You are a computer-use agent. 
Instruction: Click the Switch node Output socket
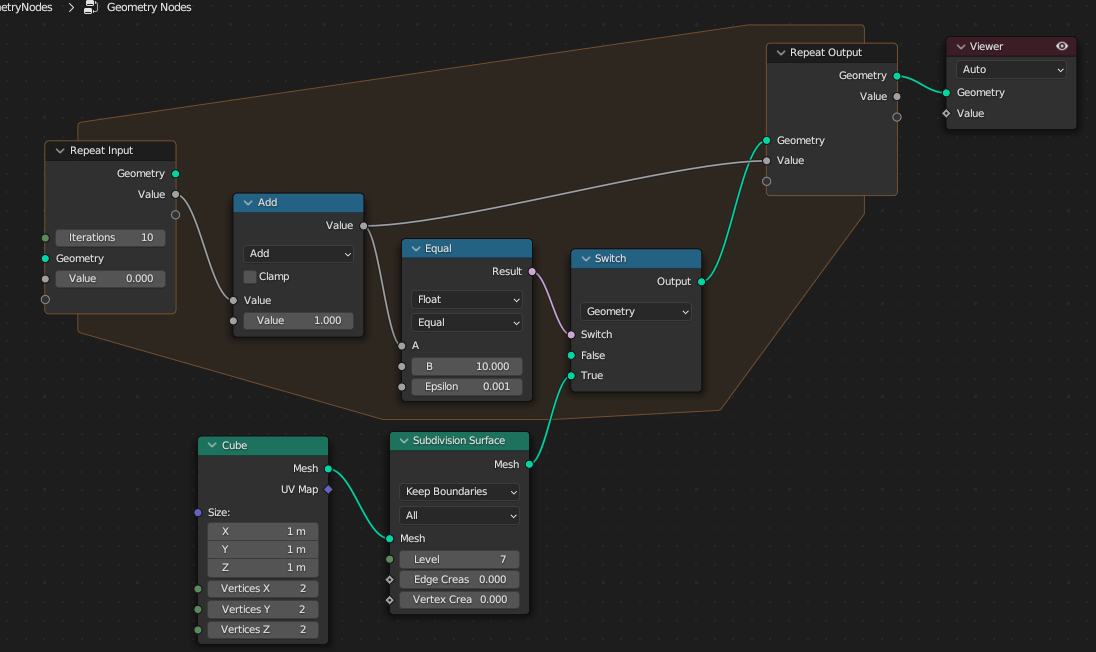[701, 281]
